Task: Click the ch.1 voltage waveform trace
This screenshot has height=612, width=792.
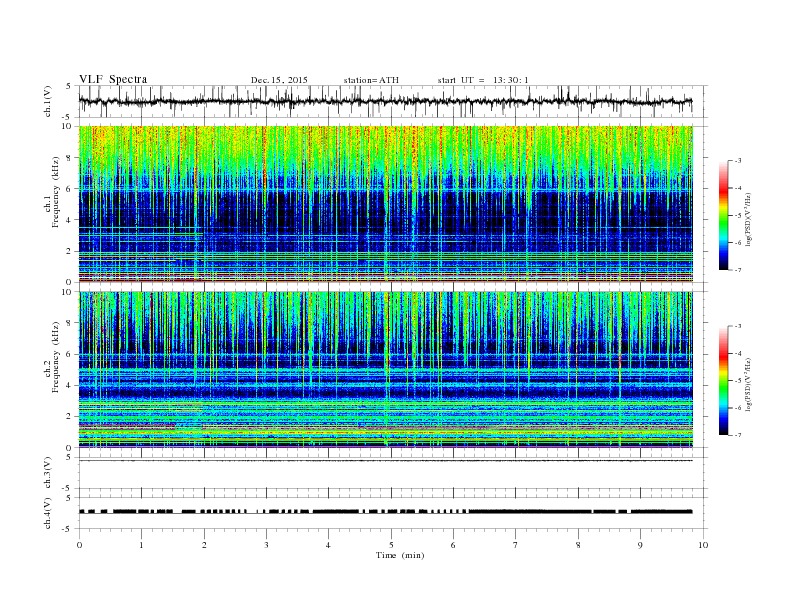Action: (385, 101)
